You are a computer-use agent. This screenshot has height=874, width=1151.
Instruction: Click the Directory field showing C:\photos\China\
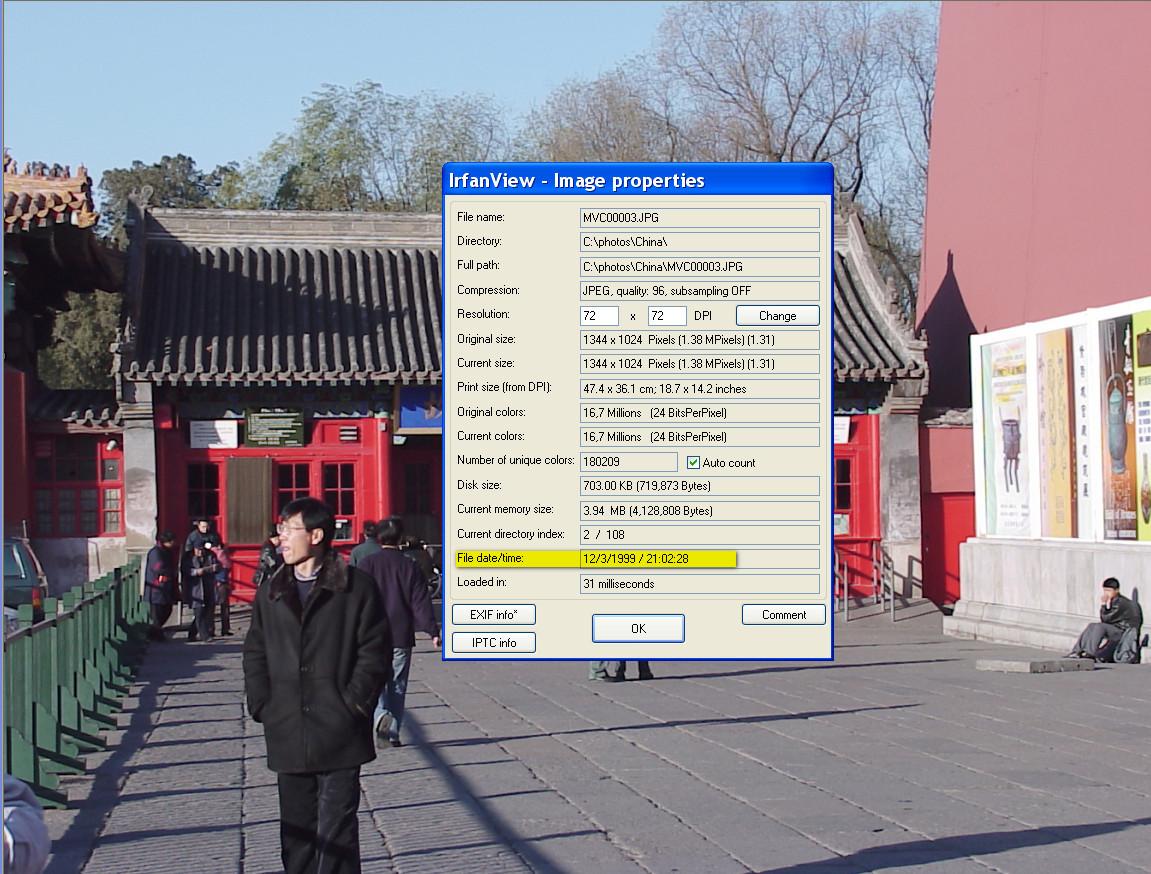(x=699, y=242)
